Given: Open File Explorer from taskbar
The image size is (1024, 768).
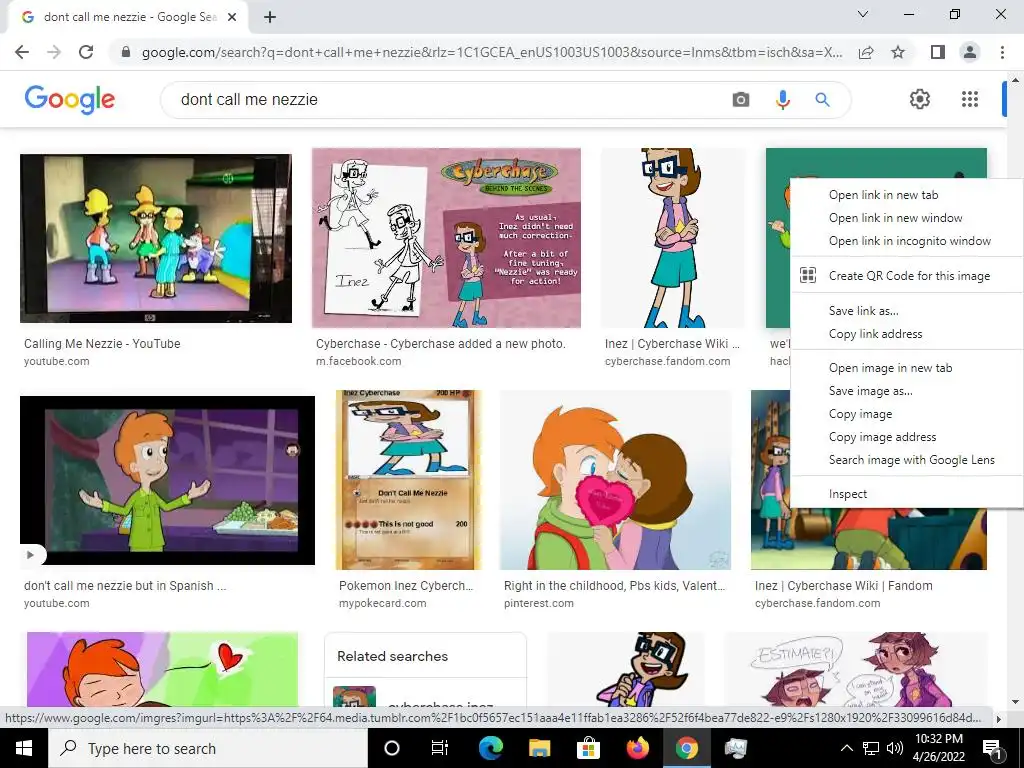Looking at the screenshot, I should pos(539,748).
